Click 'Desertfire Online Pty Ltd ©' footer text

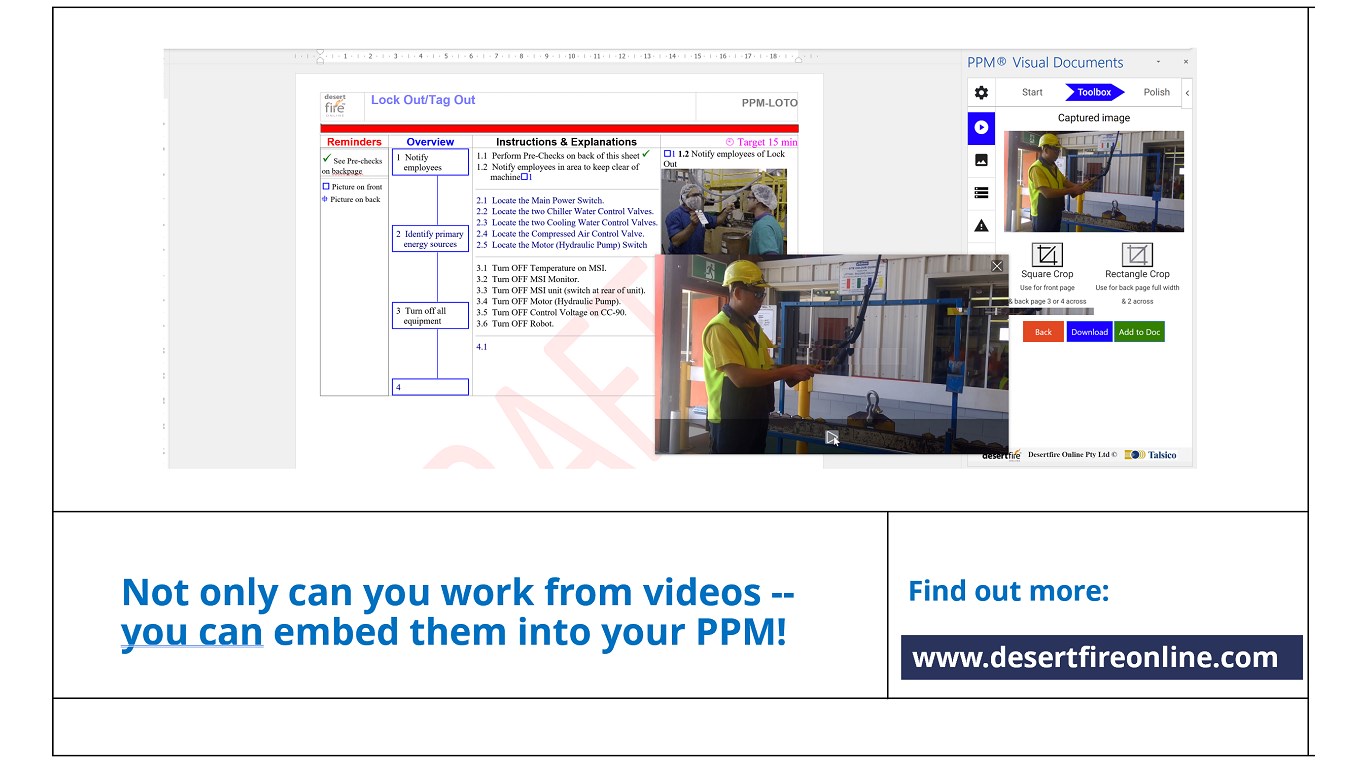(x=1072, y=455)
